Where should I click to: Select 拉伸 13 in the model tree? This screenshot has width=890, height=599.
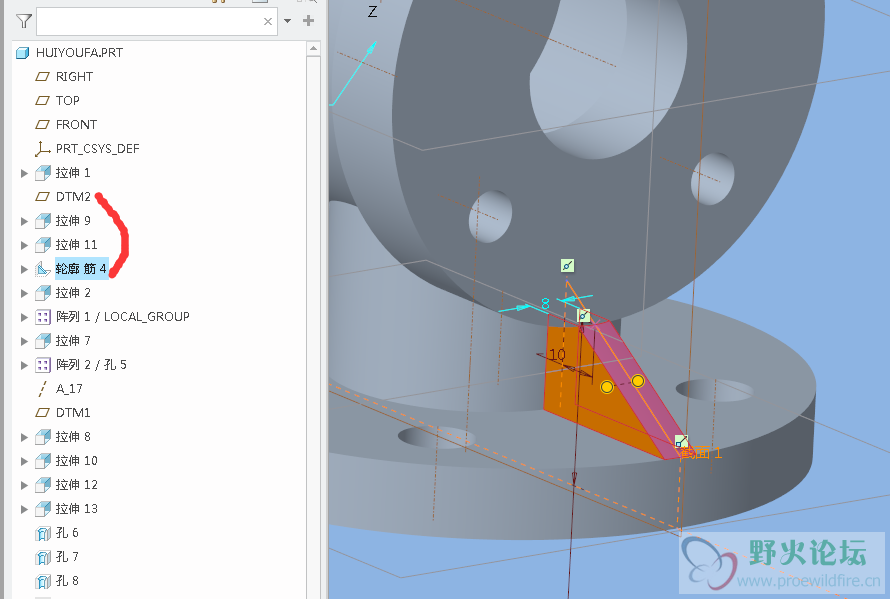[76, 509]
